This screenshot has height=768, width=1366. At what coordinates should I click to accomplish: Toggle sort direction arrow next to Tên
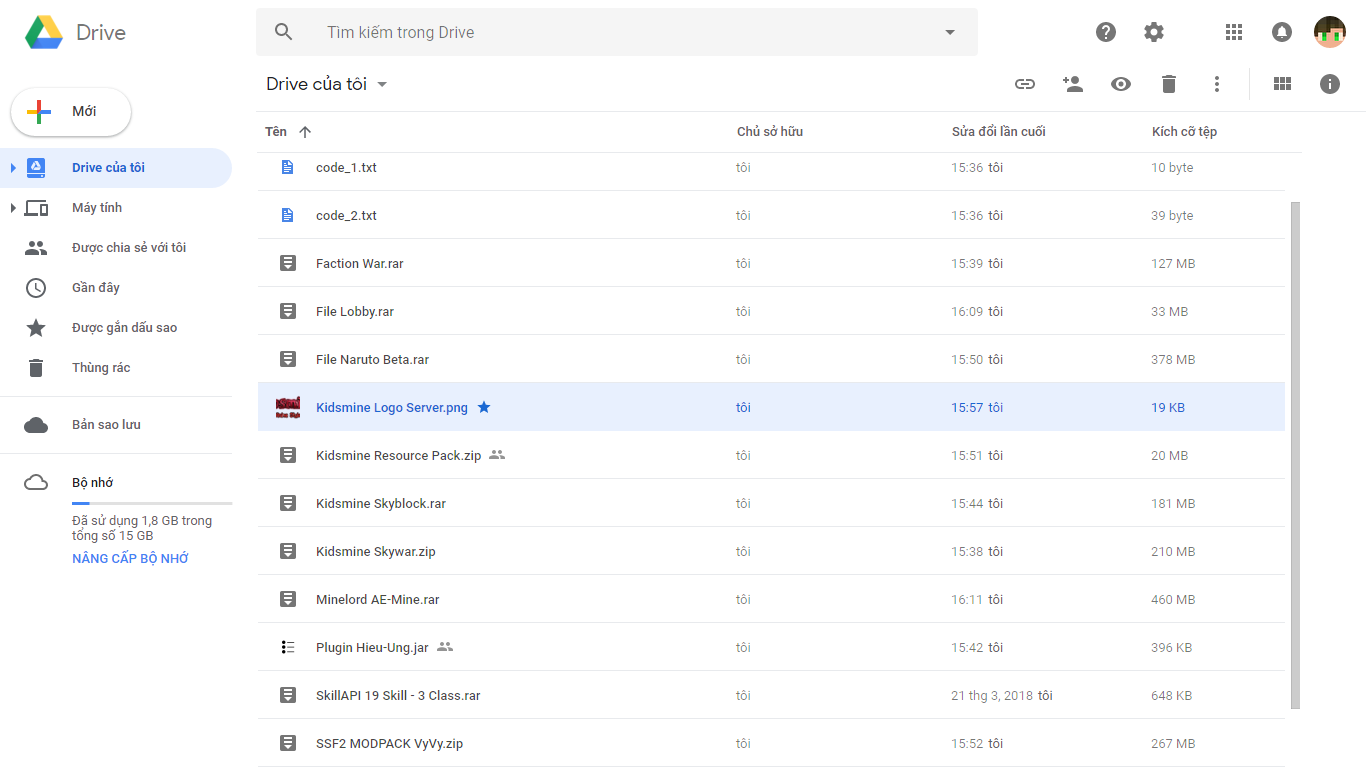pos(305,132)
